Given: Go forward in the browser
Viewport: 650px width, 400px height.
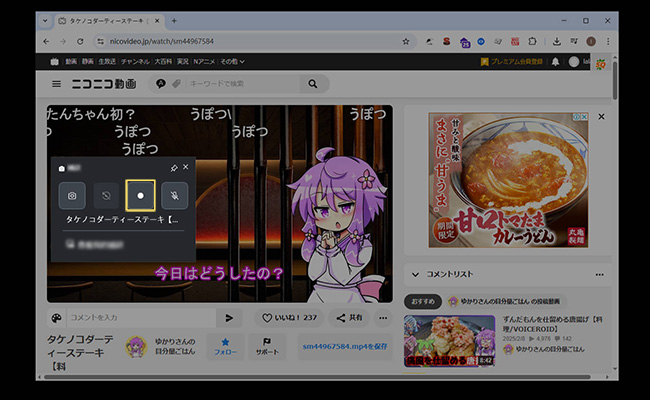Looking at the screenshot, I should 63,41.
